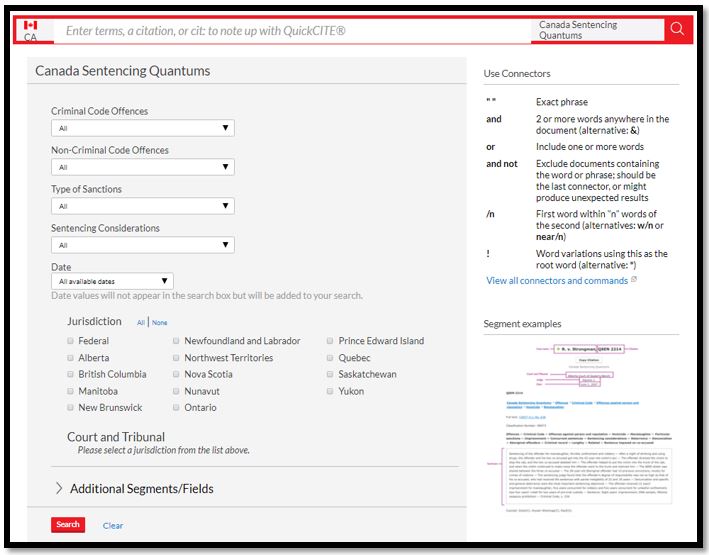This screenshot has height=555, width=709.
Task: Open the Sentencing Considerations dropdown
Action: [x=143, y=245]
